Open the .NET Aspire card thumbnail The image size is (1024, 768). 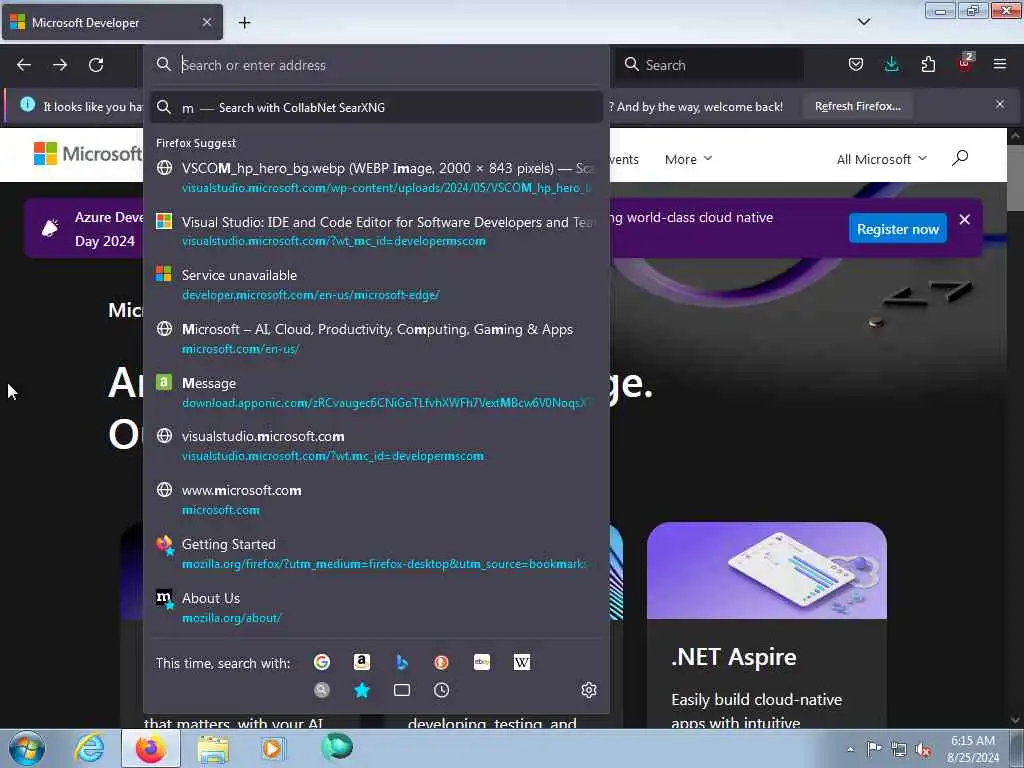click(x=767, y=570)
